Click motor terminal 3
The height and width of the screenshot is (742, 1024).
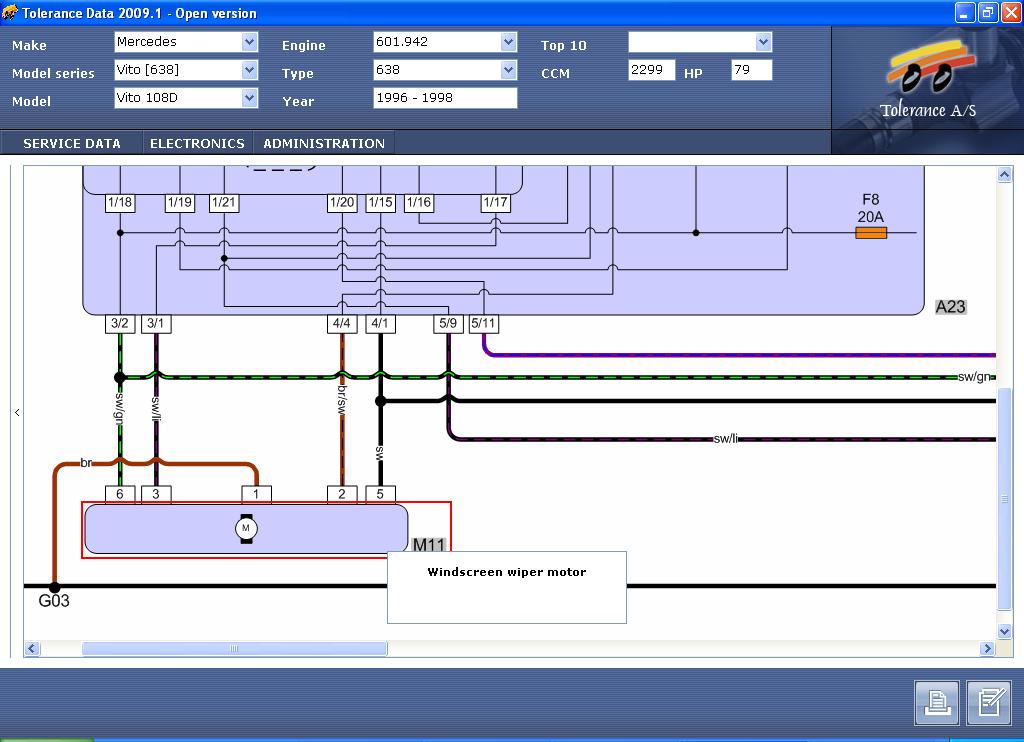156,494
